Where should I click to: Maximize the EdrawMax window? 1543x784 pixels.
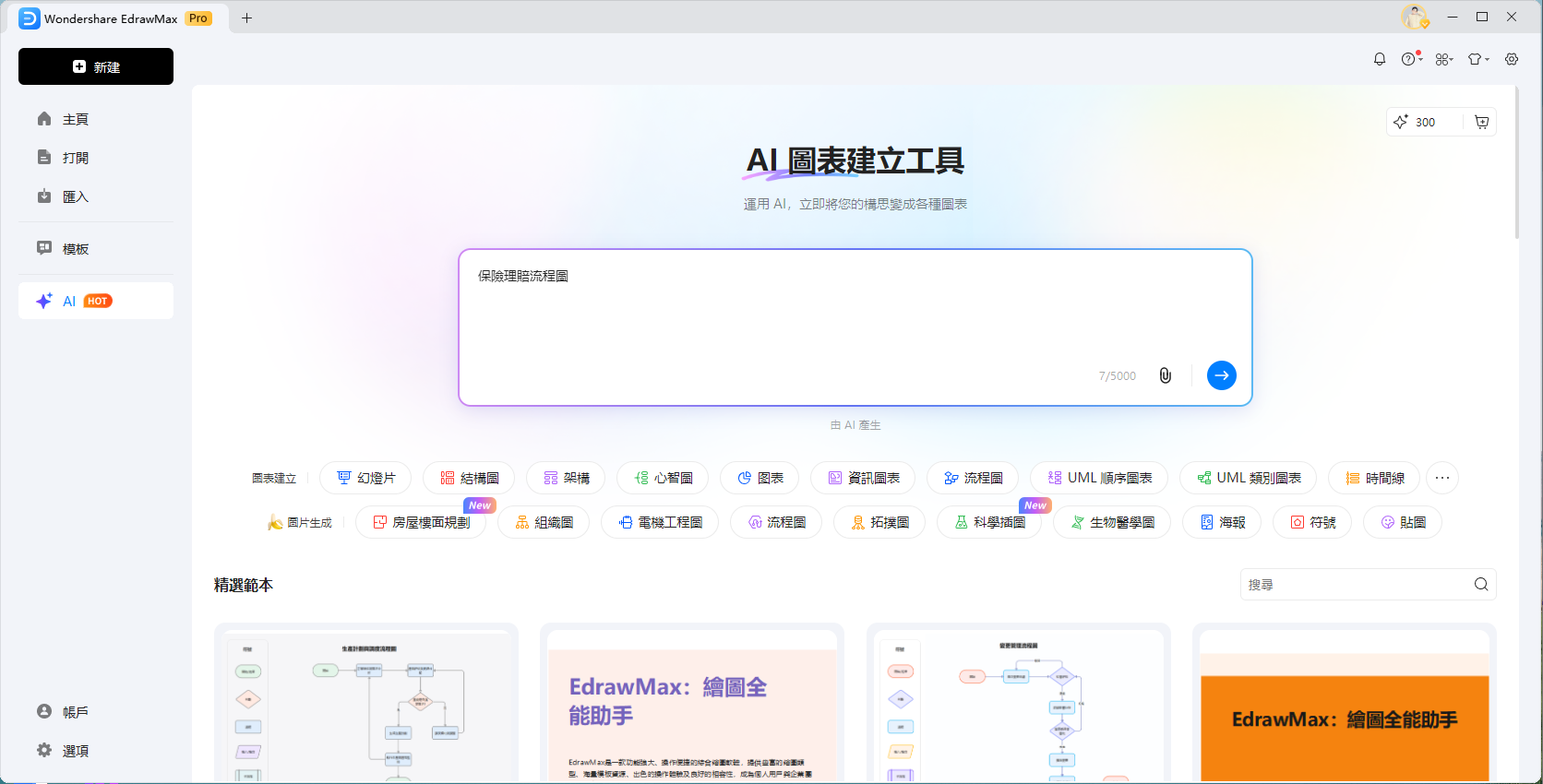1482,17
